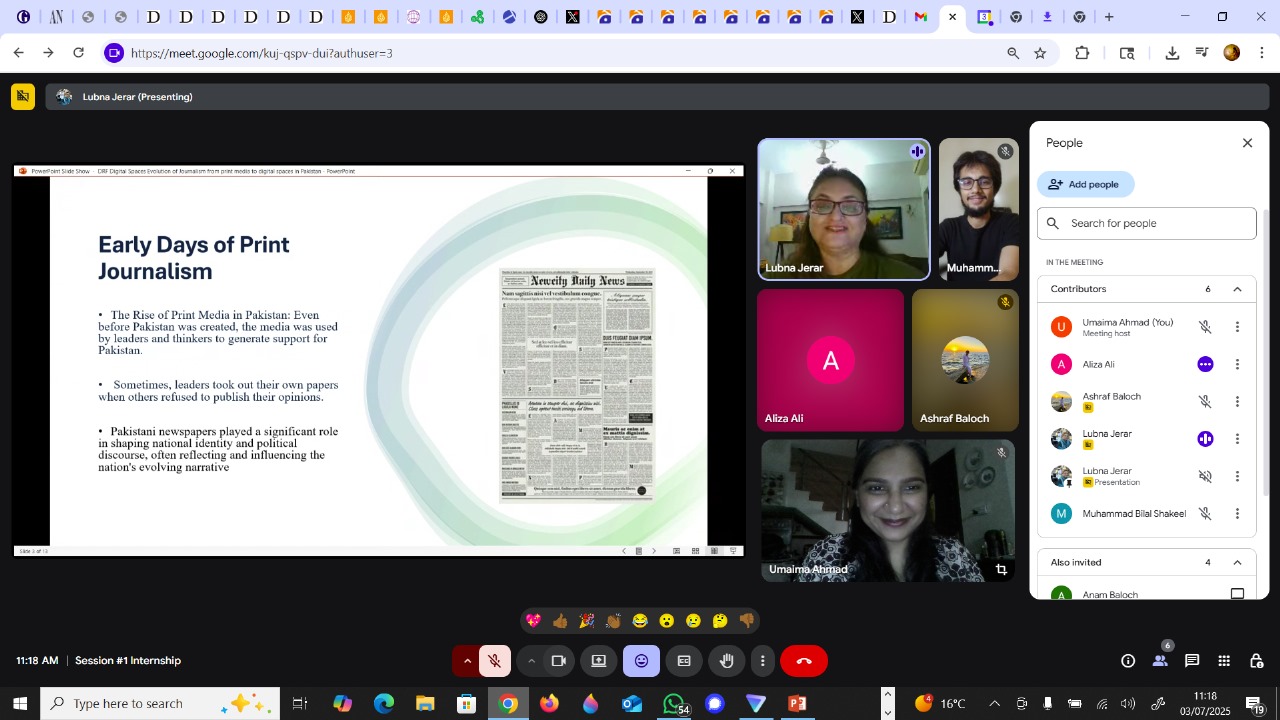The width and height of the screenshot is (1280, 720).
Task: Open the Activities grid icon
Action: coord(1224,661)
